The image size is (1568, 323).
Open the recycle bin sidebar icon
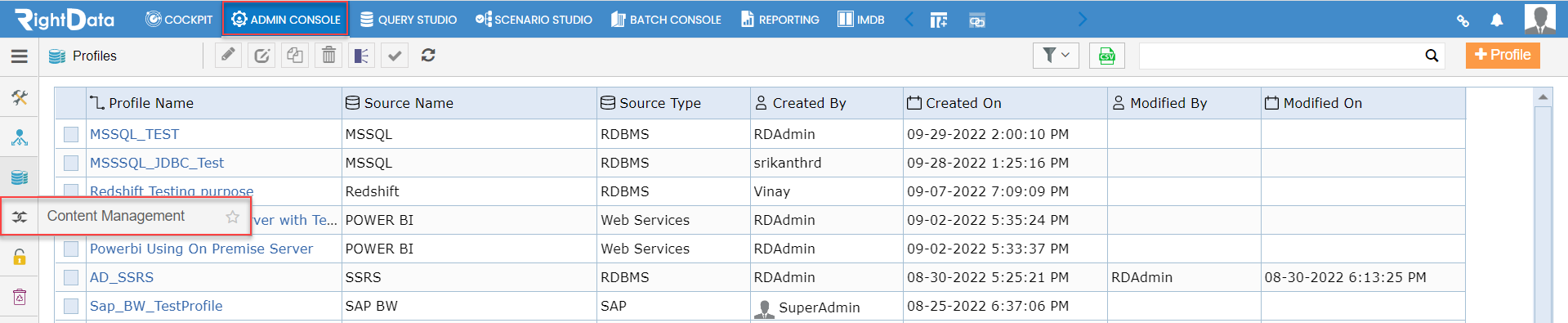coord(20,297)
